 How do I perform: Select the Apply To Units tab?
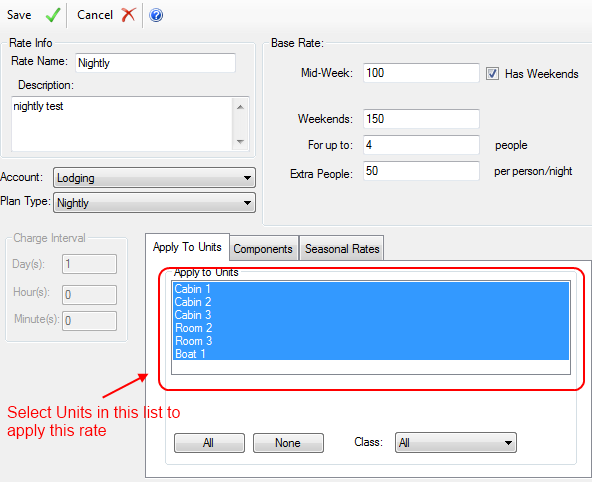point(187,247)
